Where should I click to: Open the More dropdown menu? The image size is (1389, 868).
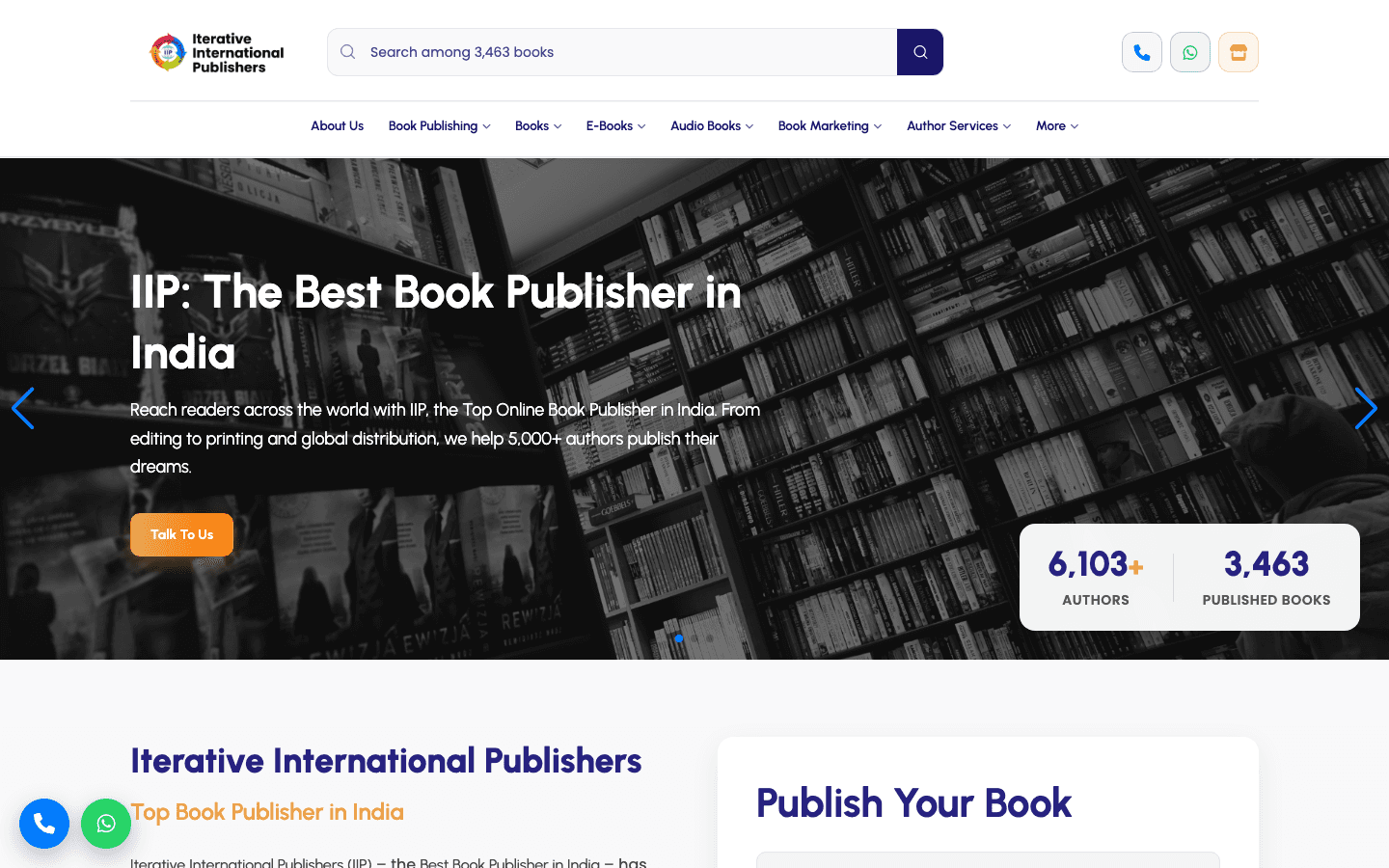[x=1057, y=126]
